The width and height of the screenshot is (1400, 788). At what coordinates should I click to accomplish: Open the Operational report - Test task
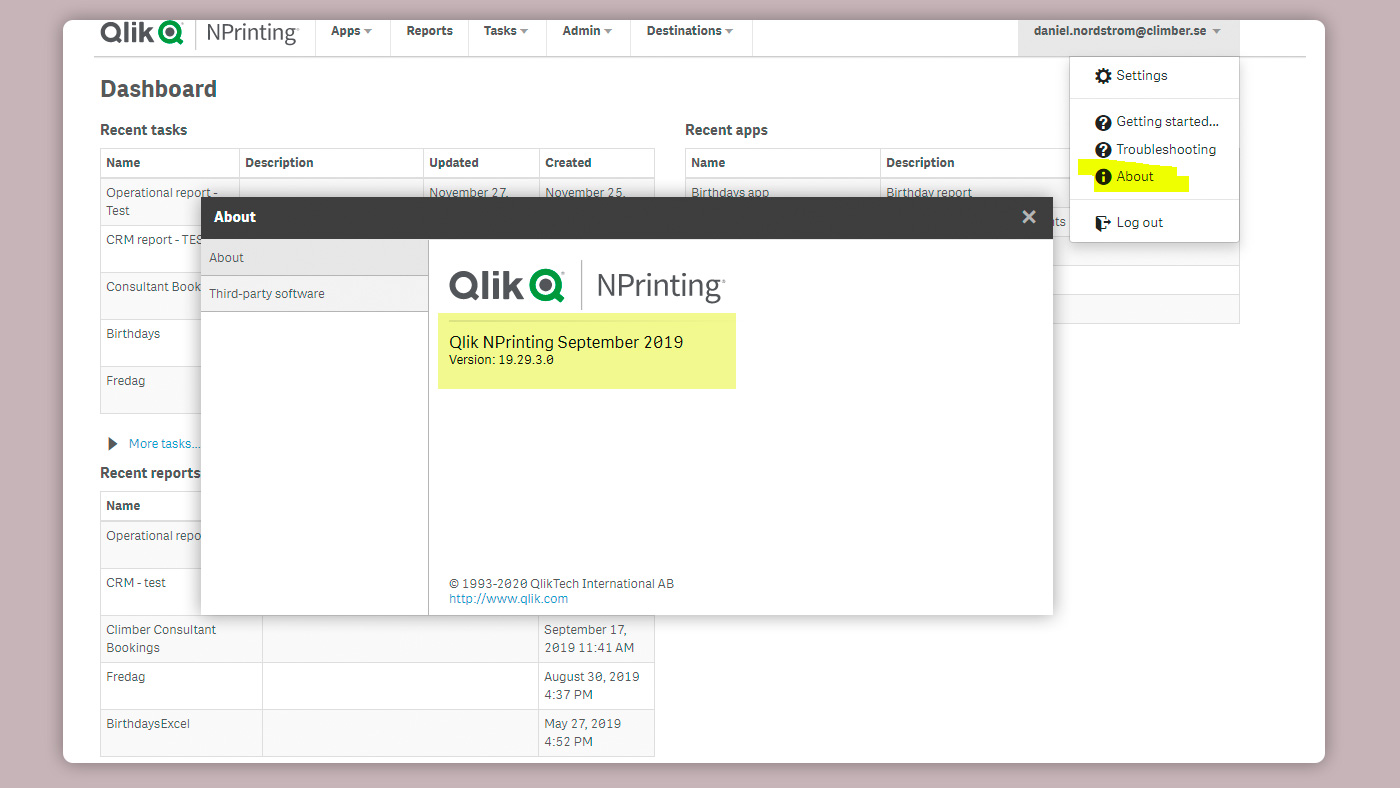(162, 202)
